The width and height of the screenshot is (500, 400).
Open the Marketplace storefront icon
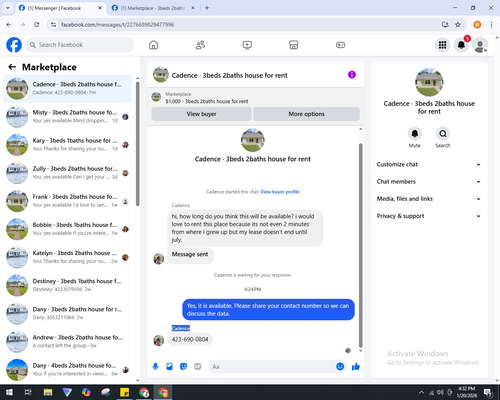point(294,45)
